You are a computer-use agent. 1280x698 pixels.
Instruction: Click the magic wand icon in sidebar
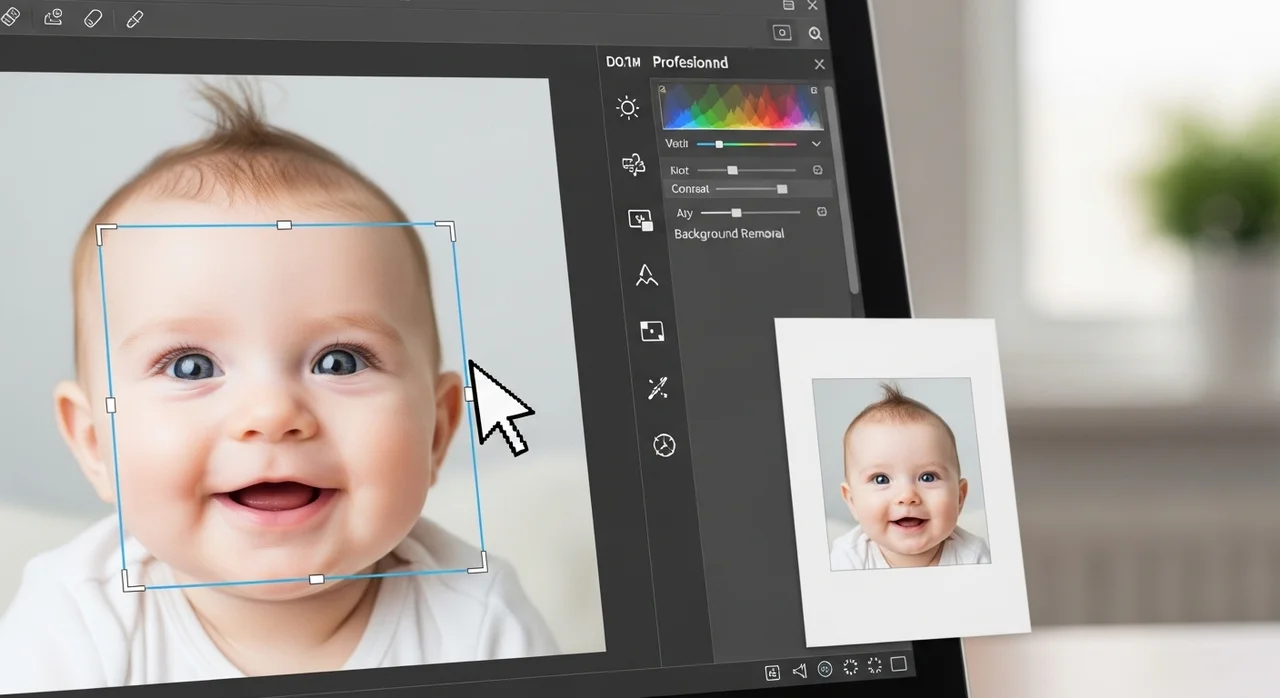coord(657,388)
